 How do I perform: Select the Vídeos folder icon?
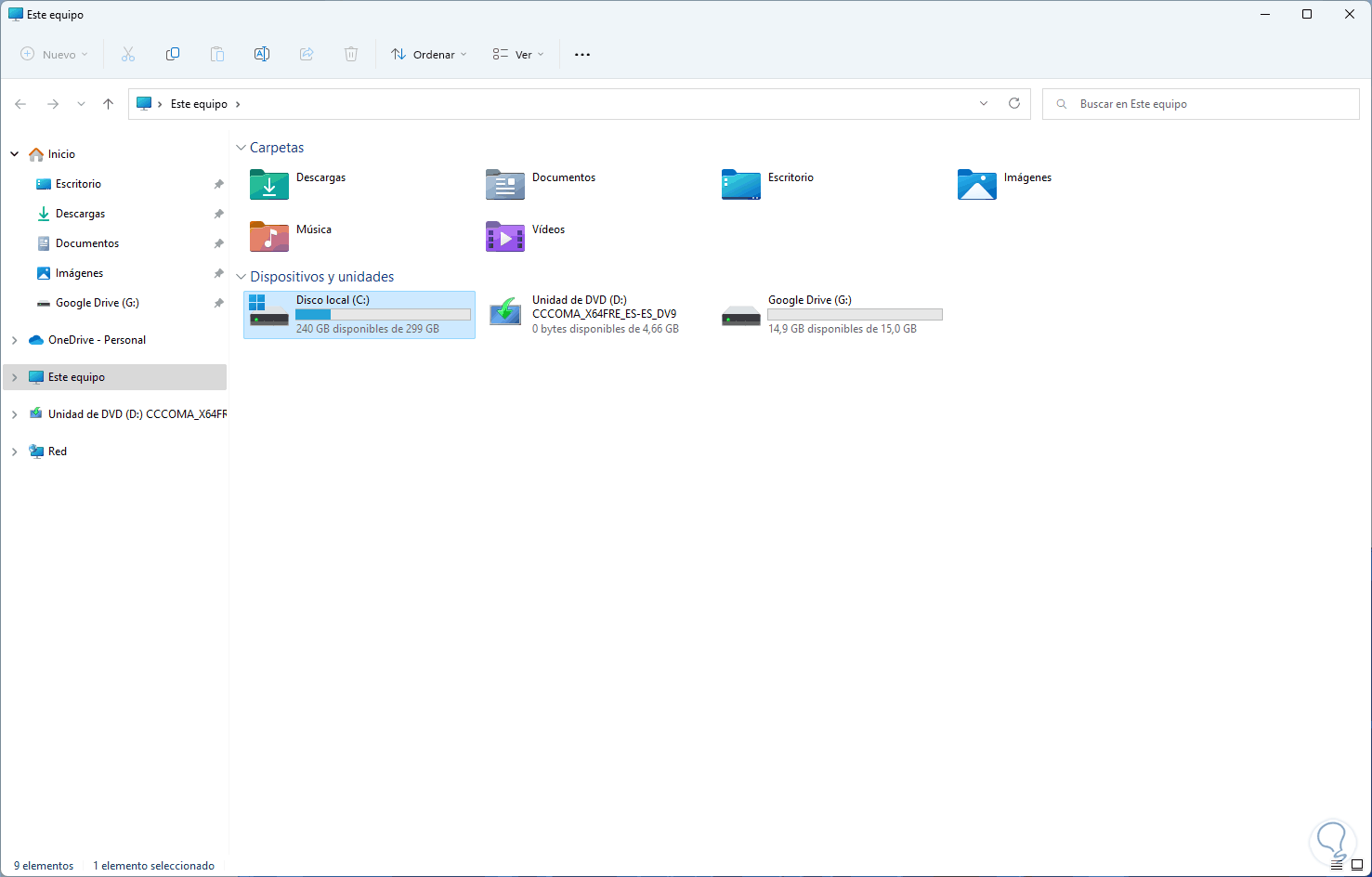(x=505, y=237)
